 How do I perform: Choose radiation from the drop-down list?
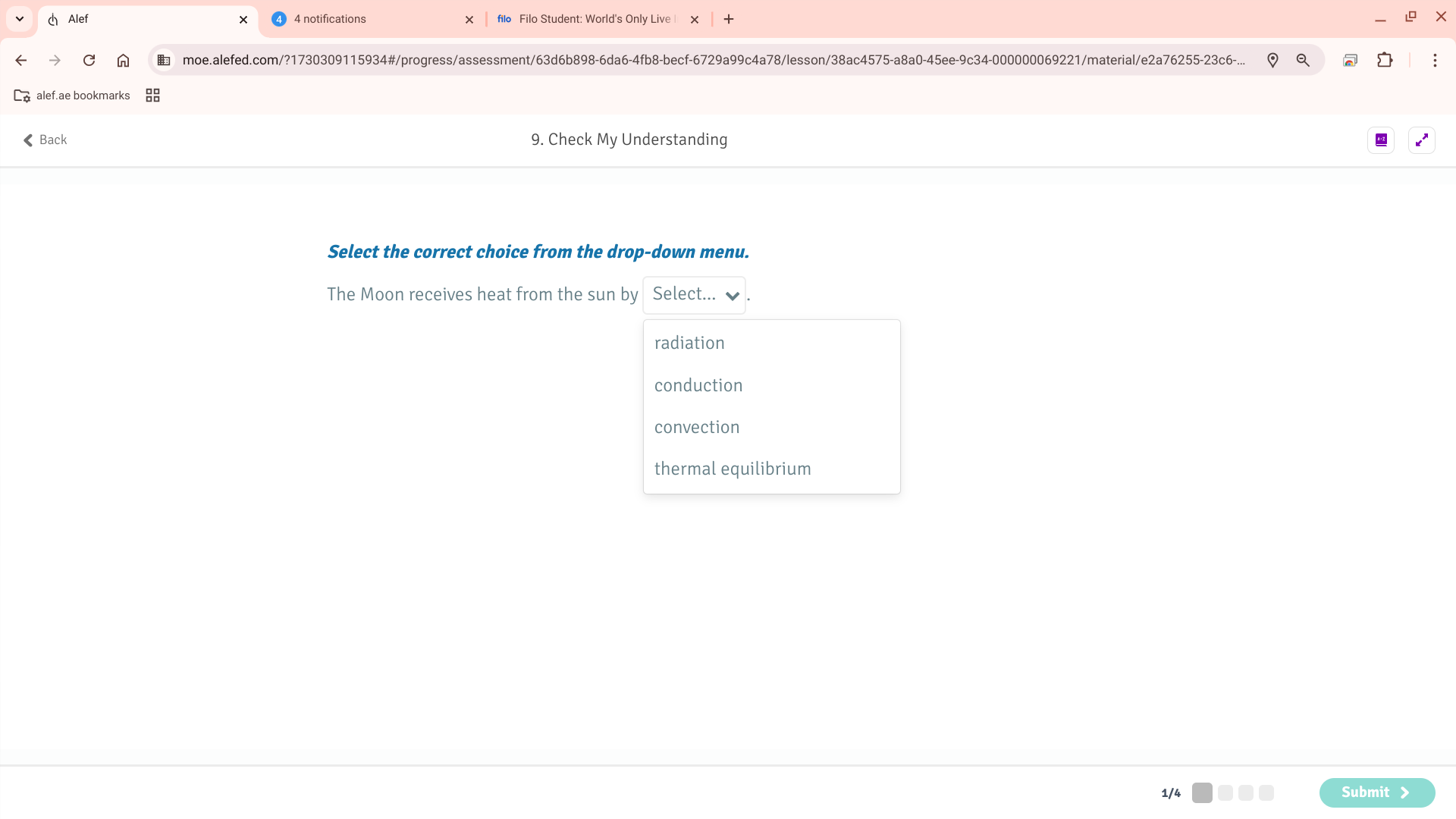(689, 343)
